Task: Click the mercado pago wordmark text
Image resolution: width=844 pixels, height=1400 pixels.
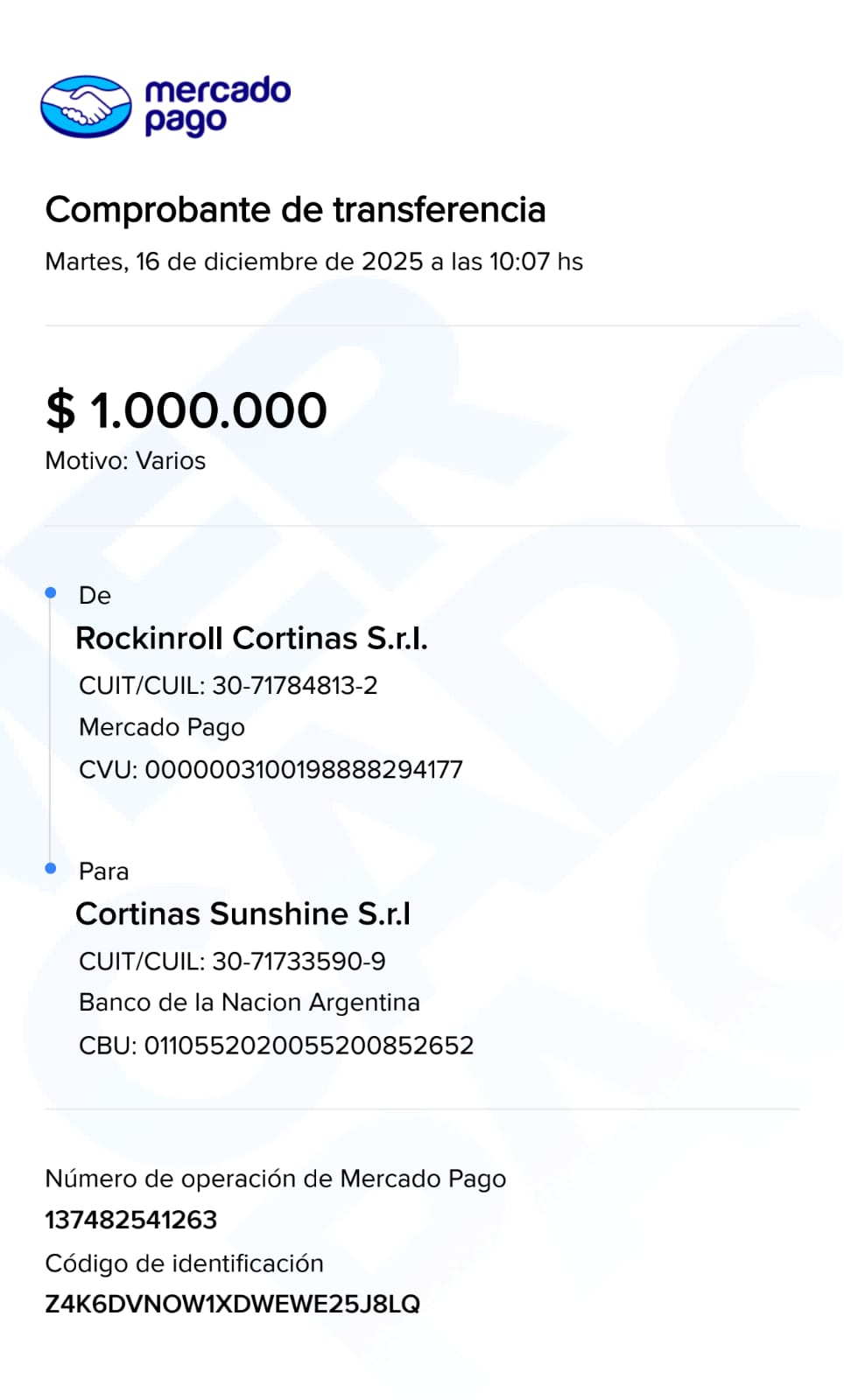Action: click(x=217, y=106)
